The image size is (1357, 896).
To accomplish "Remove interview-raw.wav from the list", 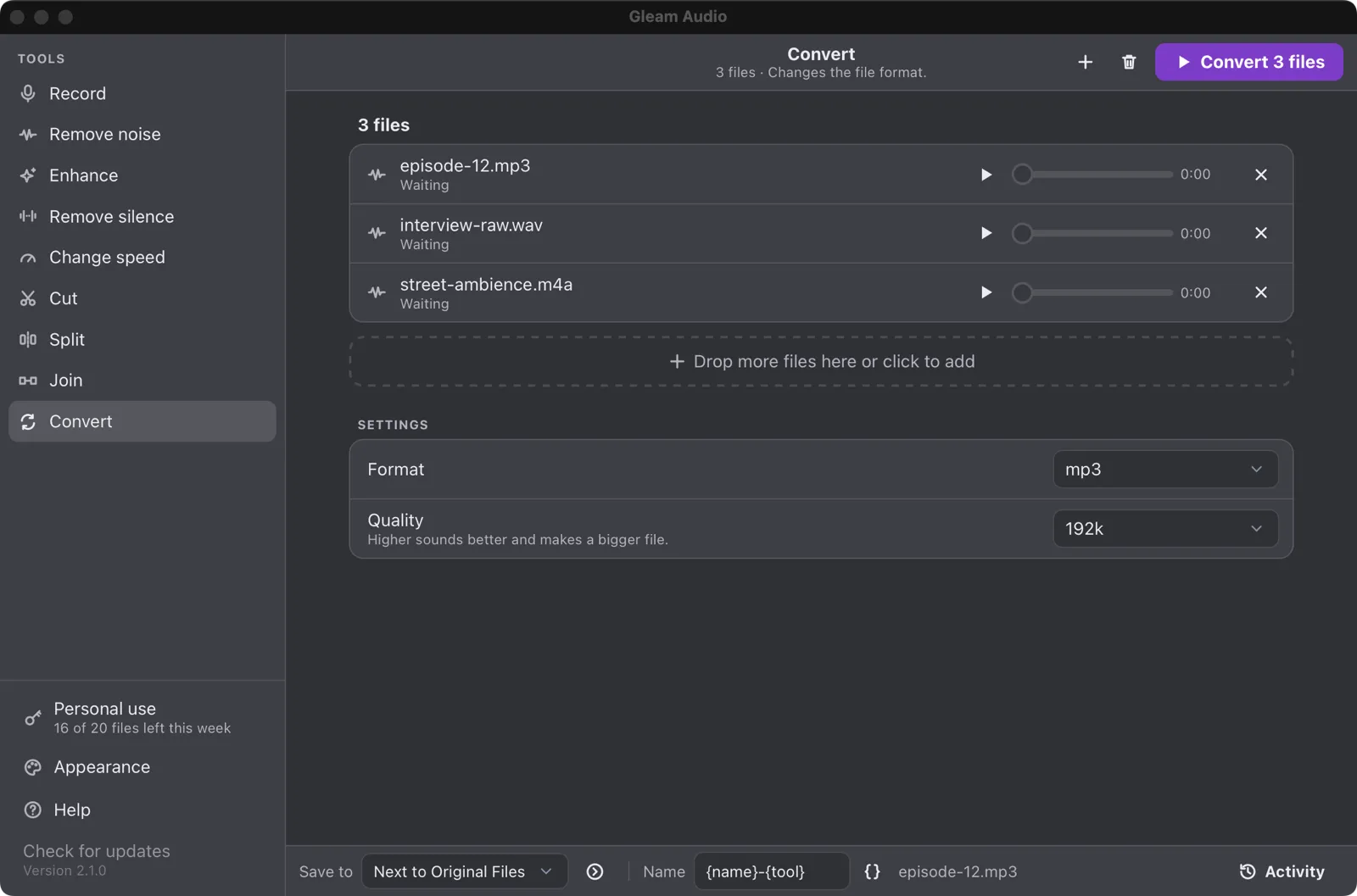I will 1261,233.
